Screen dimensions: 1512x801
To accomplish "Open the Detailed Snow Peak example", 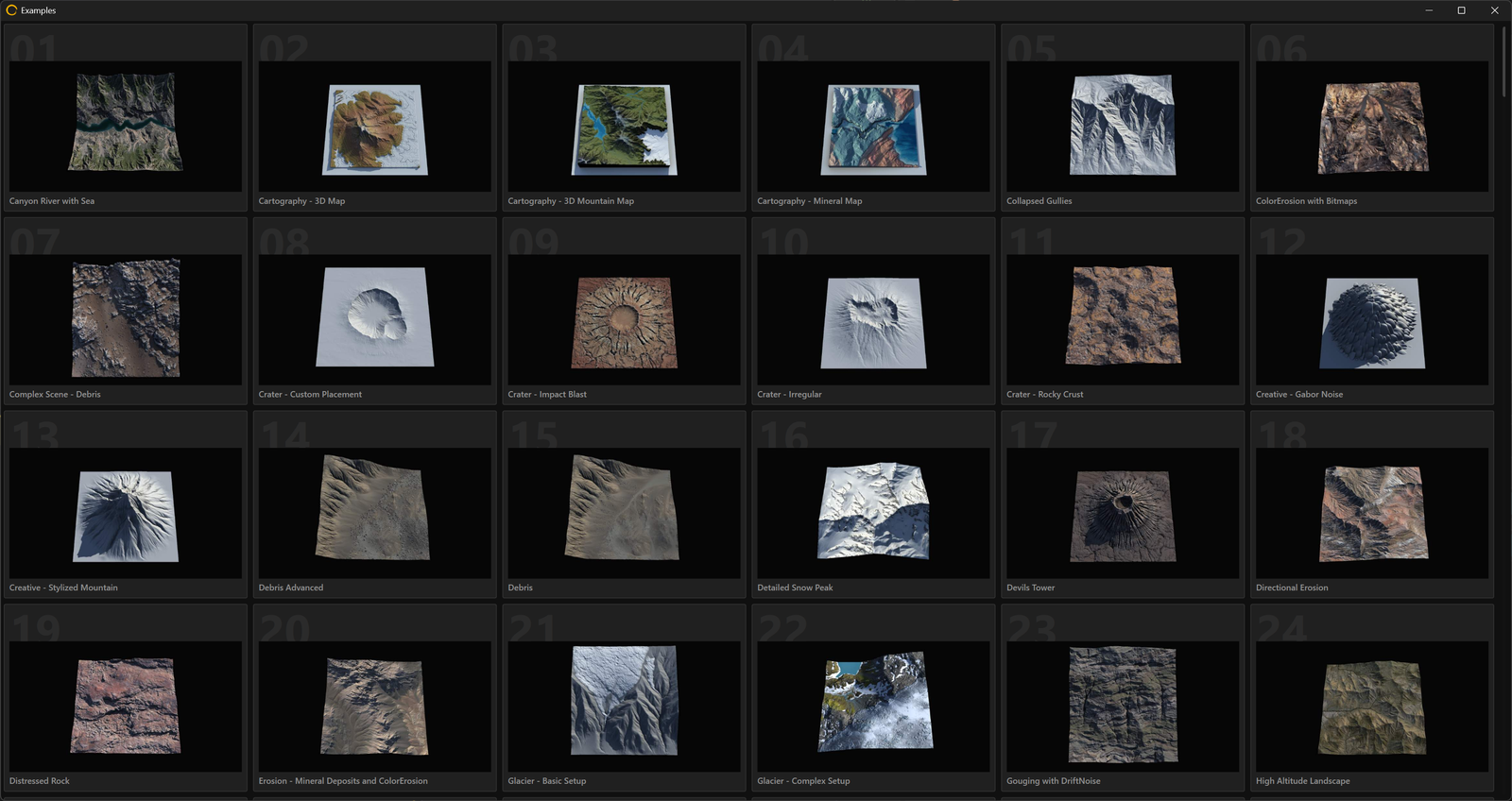I will [874, 504].
